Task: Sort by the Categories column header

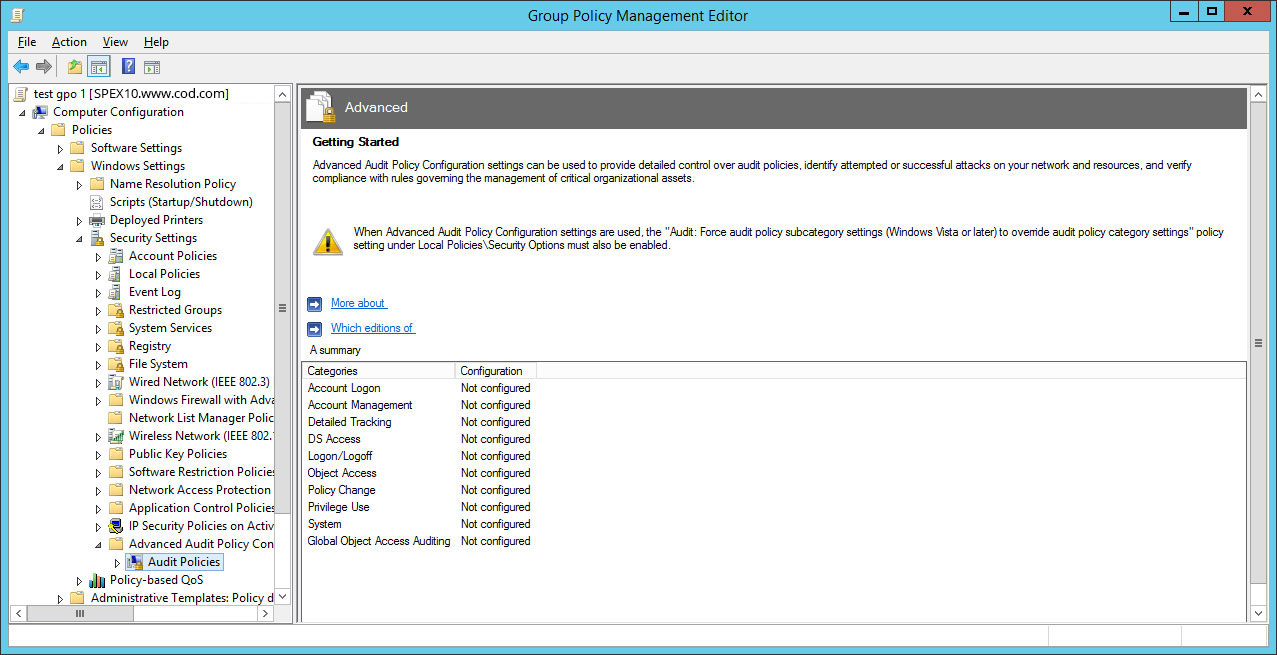Action: point(378,371)
